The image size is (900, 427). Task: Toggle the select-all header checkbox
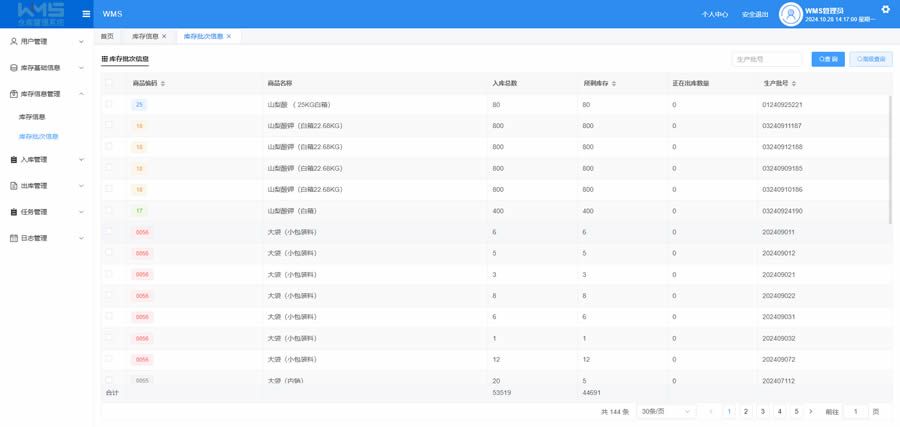108,83
